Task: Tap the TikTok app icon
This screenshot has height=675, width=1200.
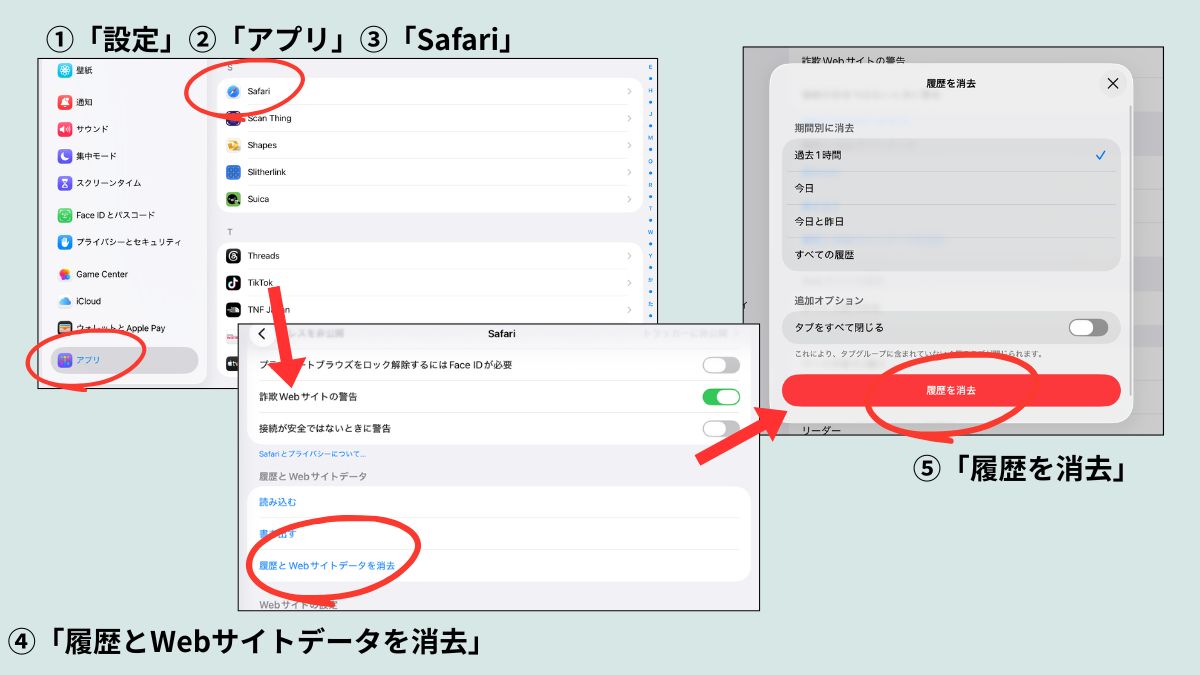Action: pyautogui.click(x=233, y=283)
